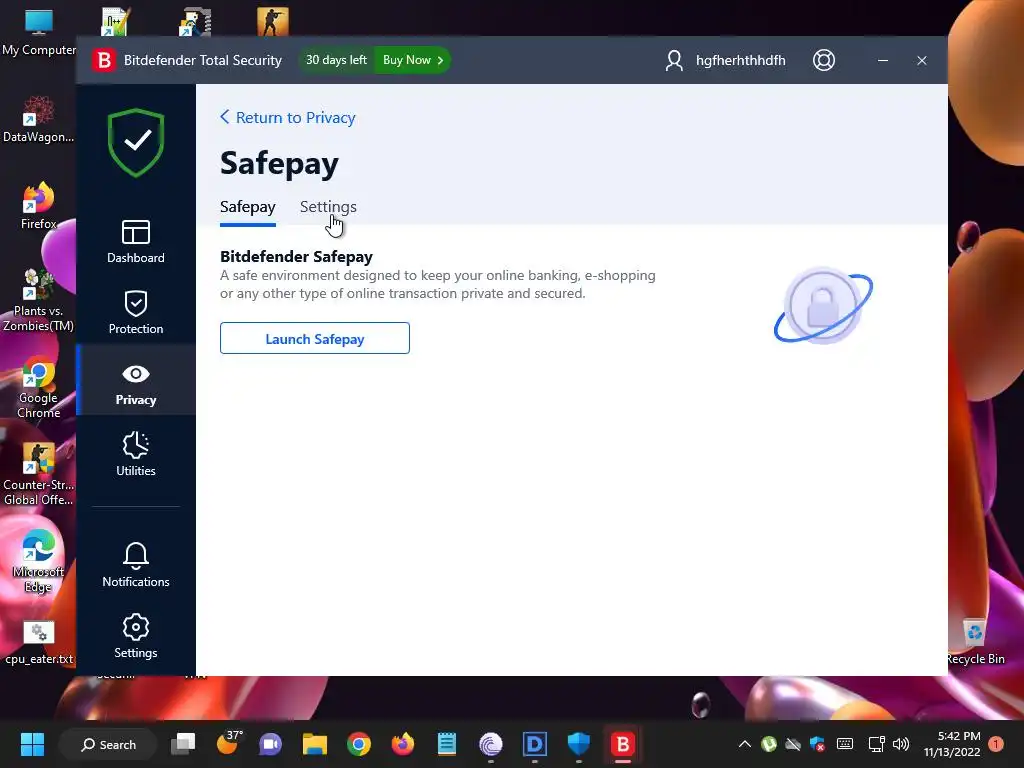1024x768 pixels.
Task: Select the Google Chrome desktop shortcut
Action: (x=39, y=388)
